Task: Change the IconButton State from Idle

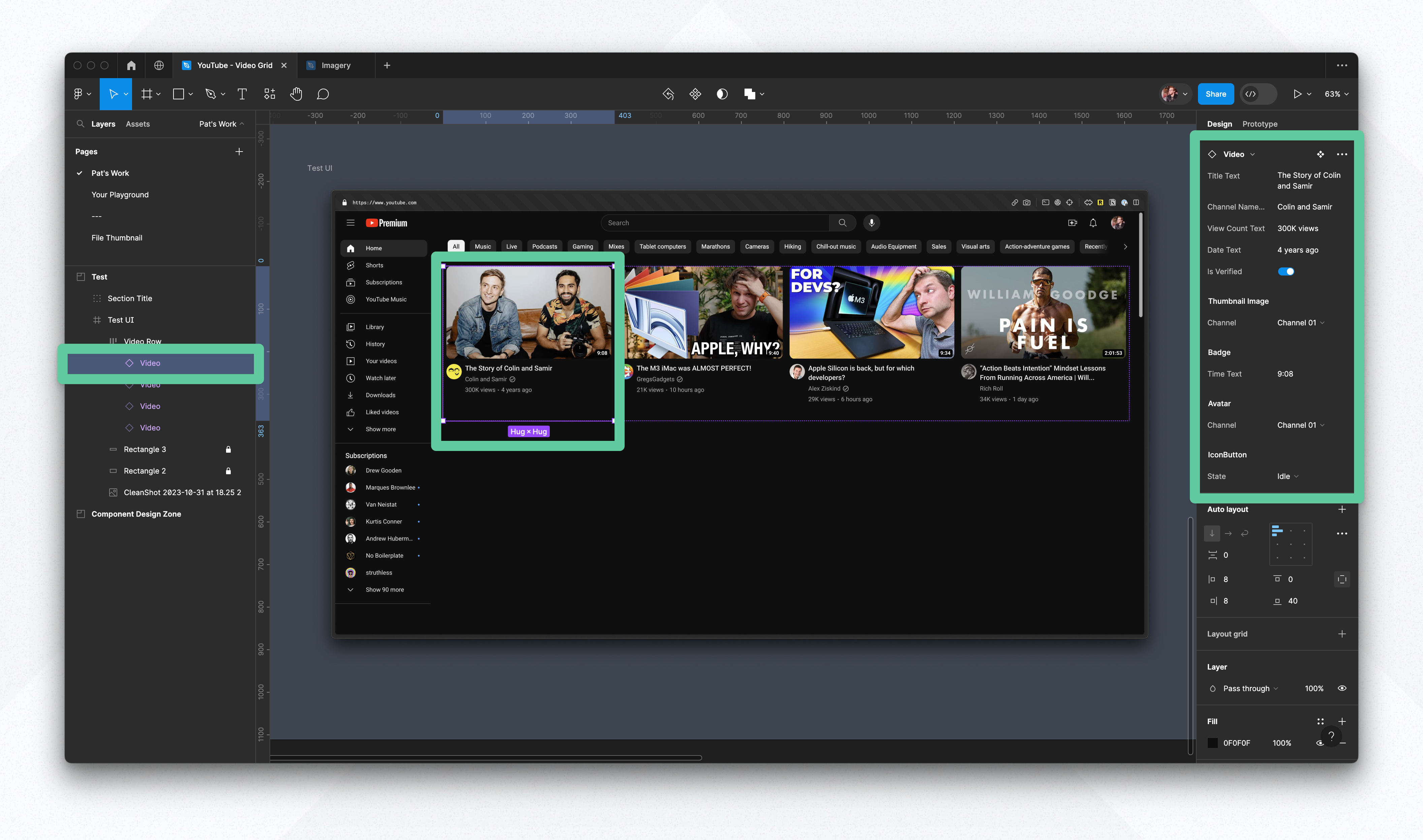Action: click(x=1287, y=476)
